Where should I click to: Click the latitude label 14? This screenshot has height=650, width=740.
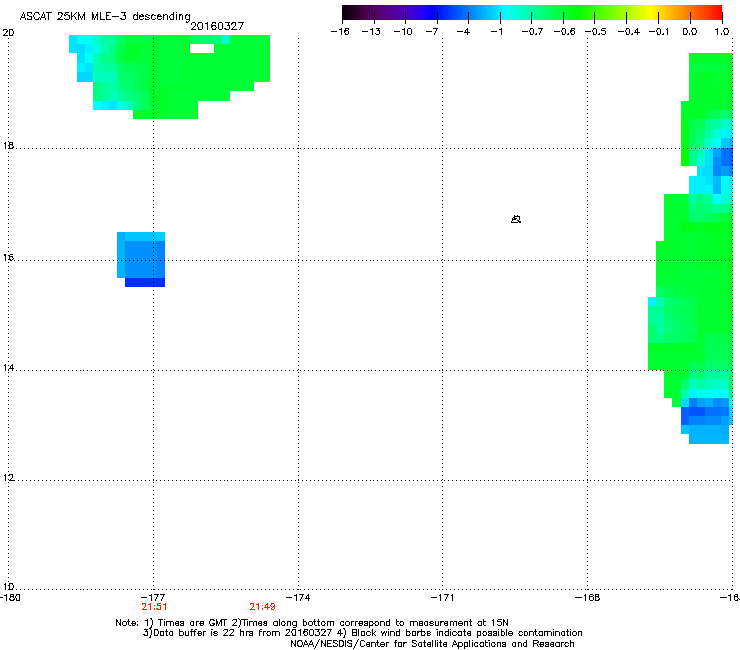pyautogui.click(x=8, y=367)
